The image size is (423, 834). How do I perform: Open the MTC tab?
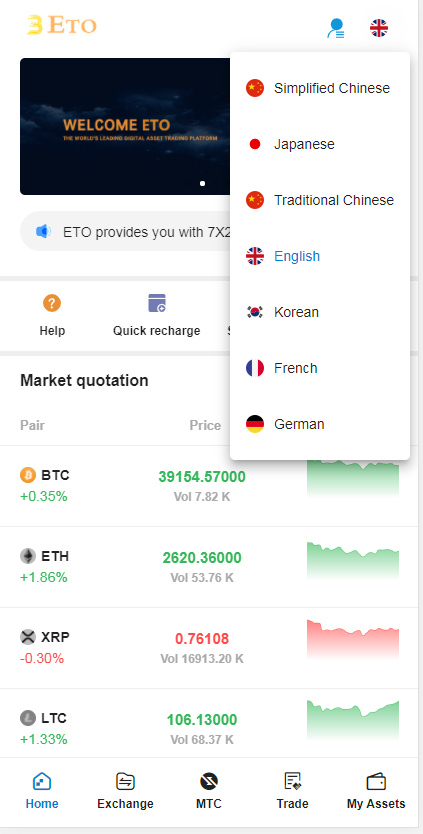click(x=209, y=791)
